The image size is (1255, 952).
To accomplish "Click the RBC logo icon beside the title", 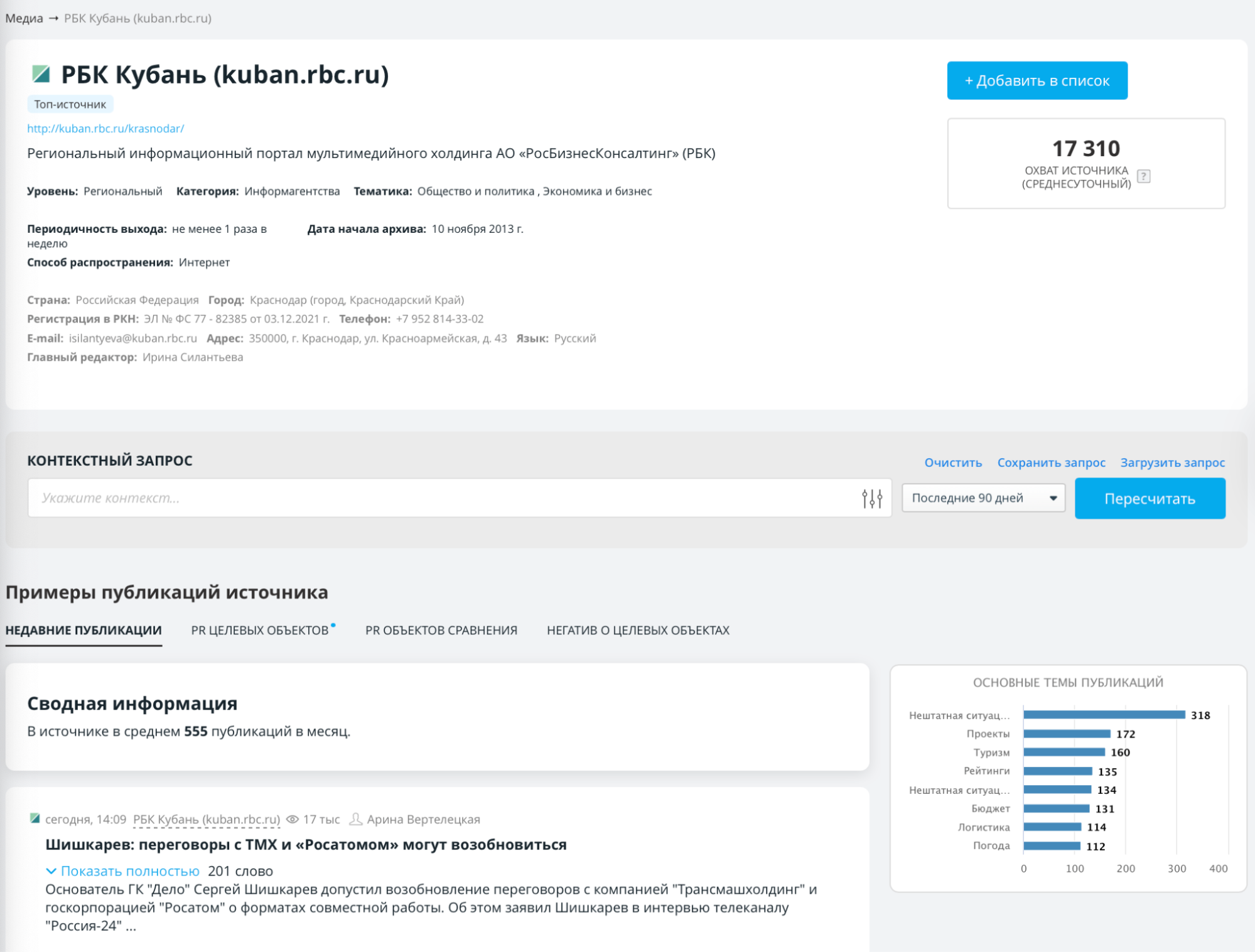I will click(x=41, y=74).
